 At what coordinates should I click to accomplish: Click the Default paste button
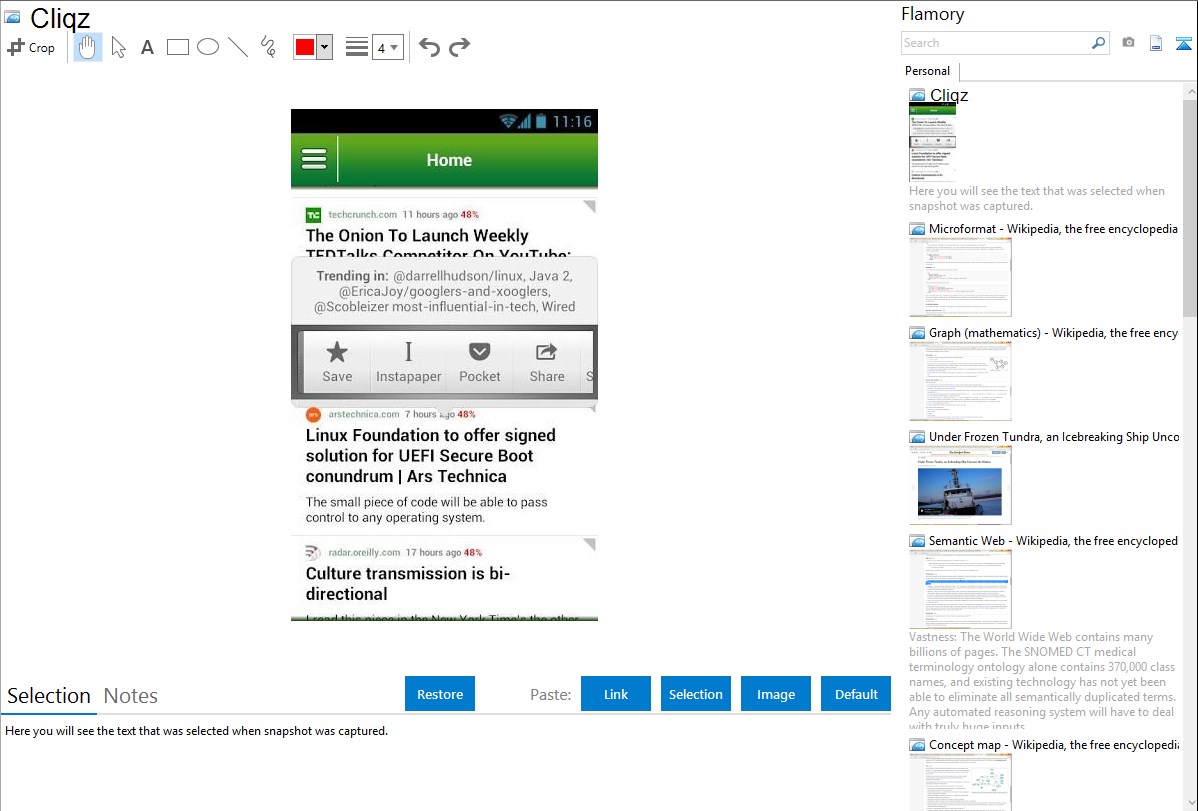[856, 694]
